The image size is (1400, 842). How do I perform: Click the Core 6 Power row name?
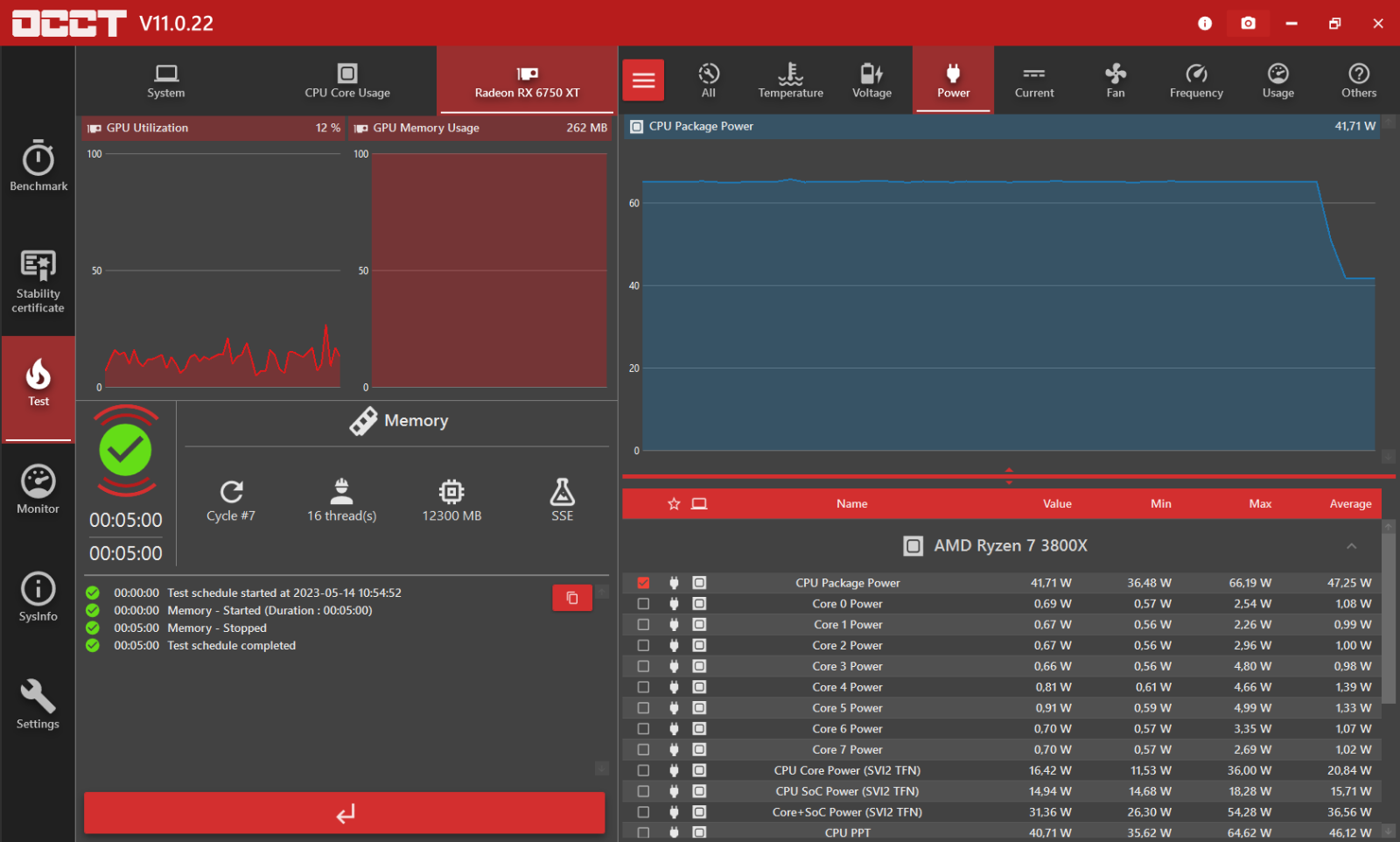click(x=847, y=729)
